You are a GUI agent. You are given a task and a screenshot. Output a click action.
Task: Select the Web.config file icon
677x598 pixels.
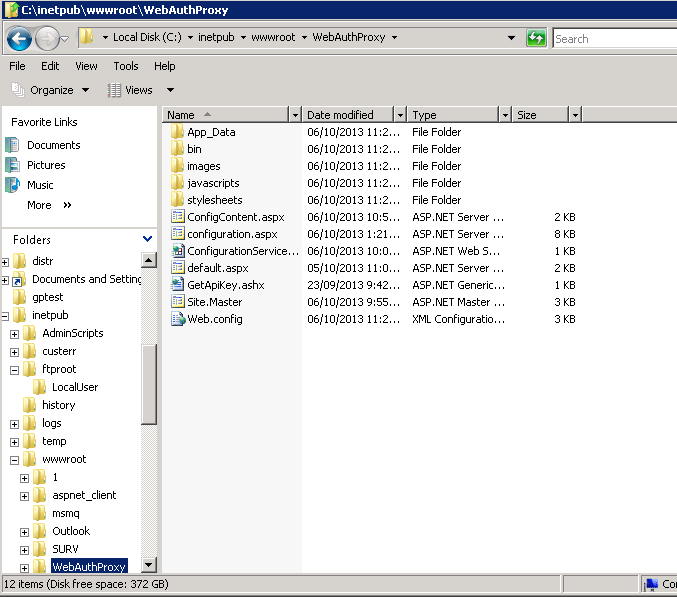click(x=178, y=319)
